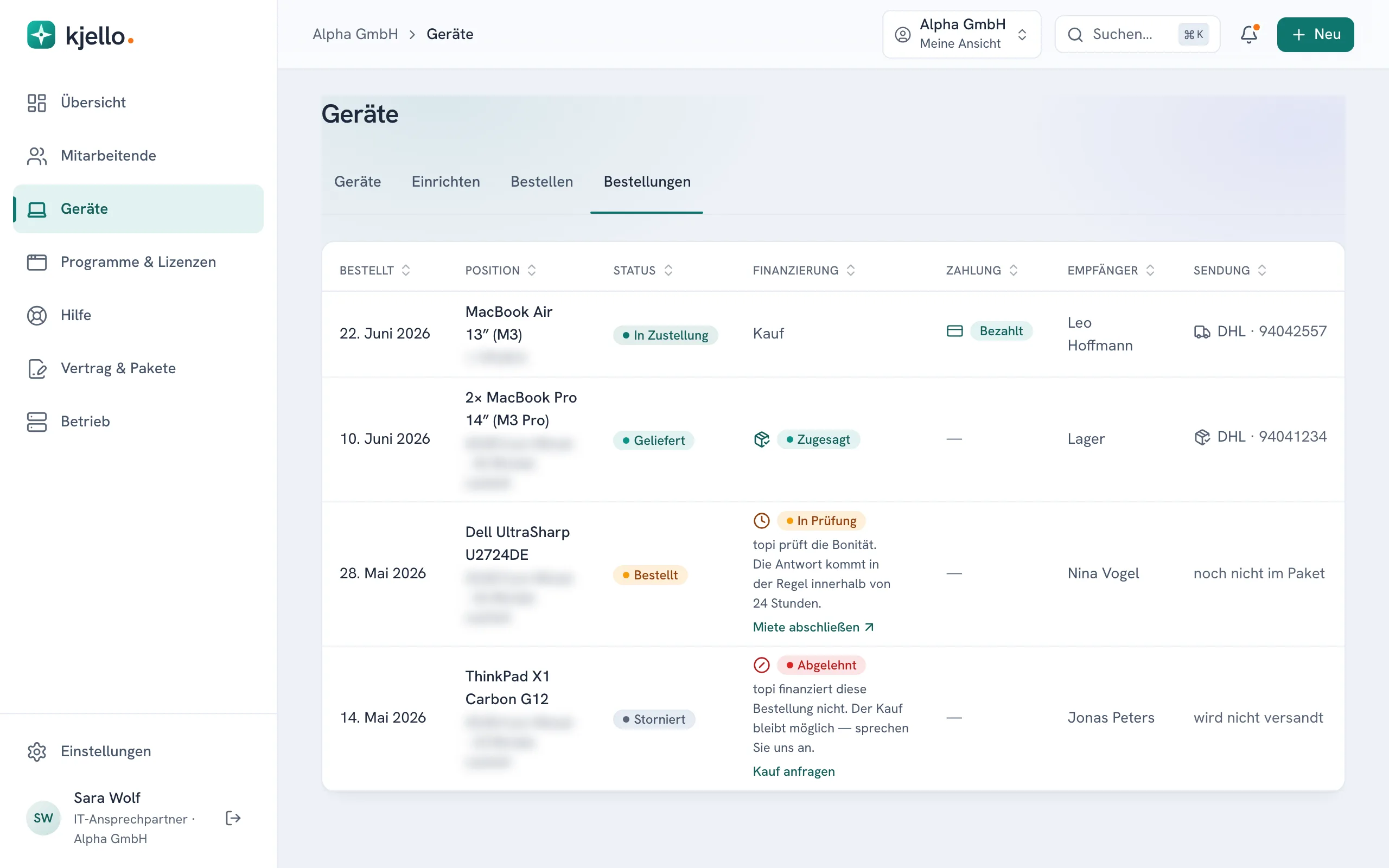Click the Hilfe lifebuoy icon
Viewport: 1389px width, 868px height.
(37, 316)
